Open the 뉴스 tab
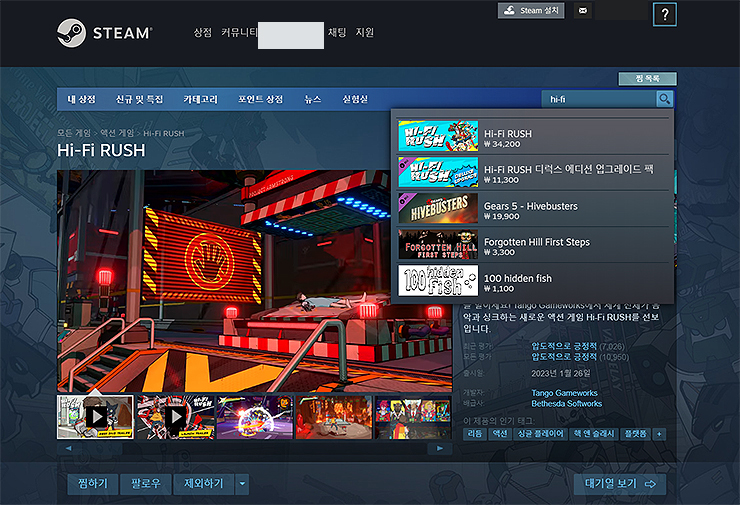The image size is (740, 505). click(312, 99)
